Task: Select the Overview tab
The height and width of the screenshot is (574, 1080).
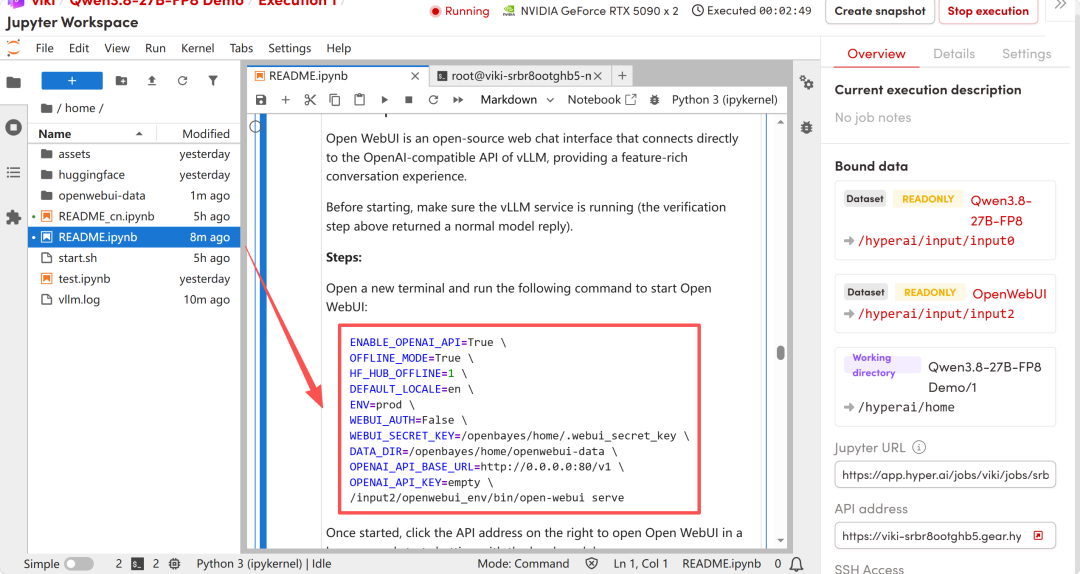Action: tap(876, 54)
